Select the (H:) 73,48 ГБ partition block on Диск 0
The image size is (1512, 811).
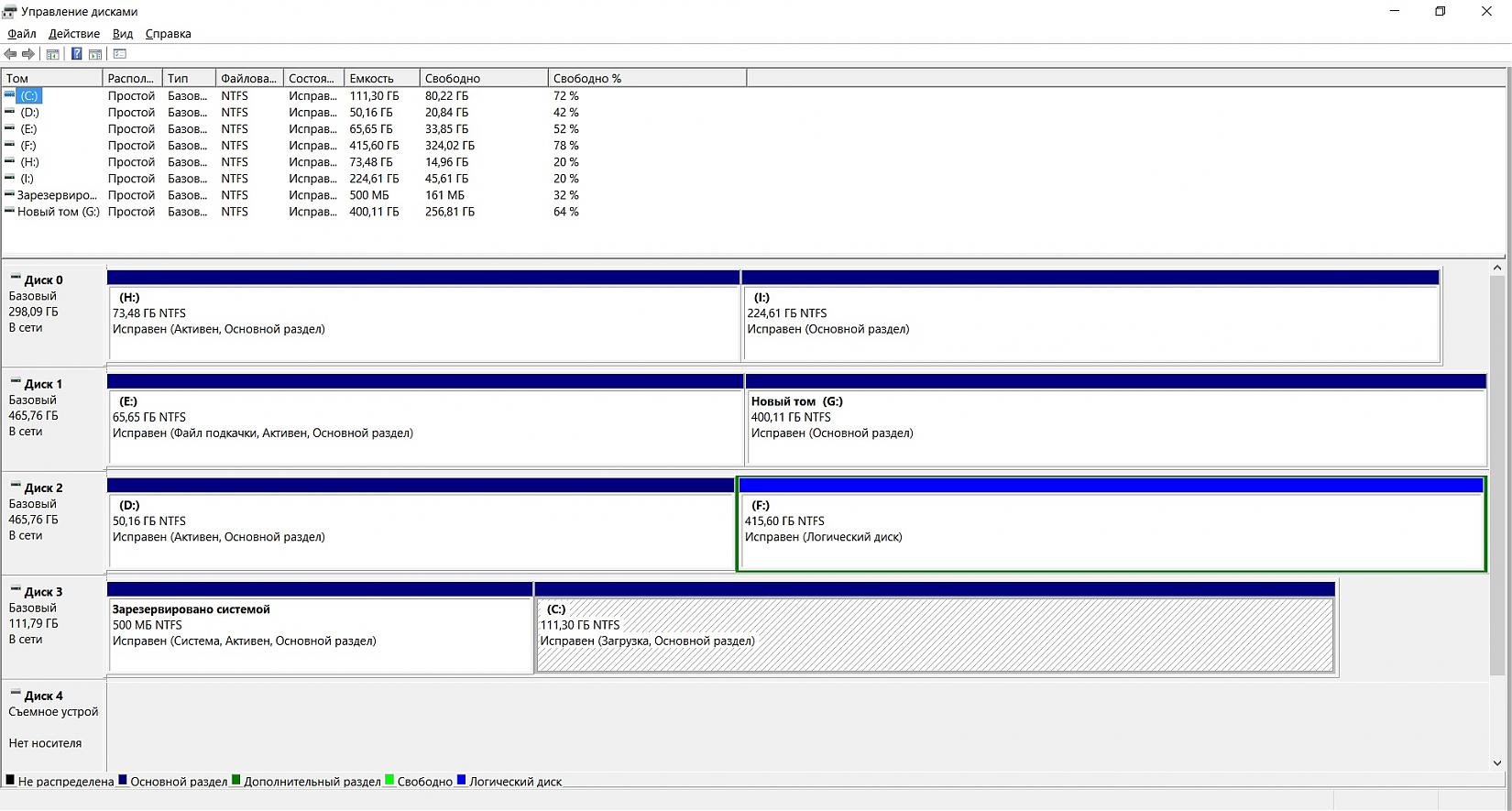[x=424, y=316]
